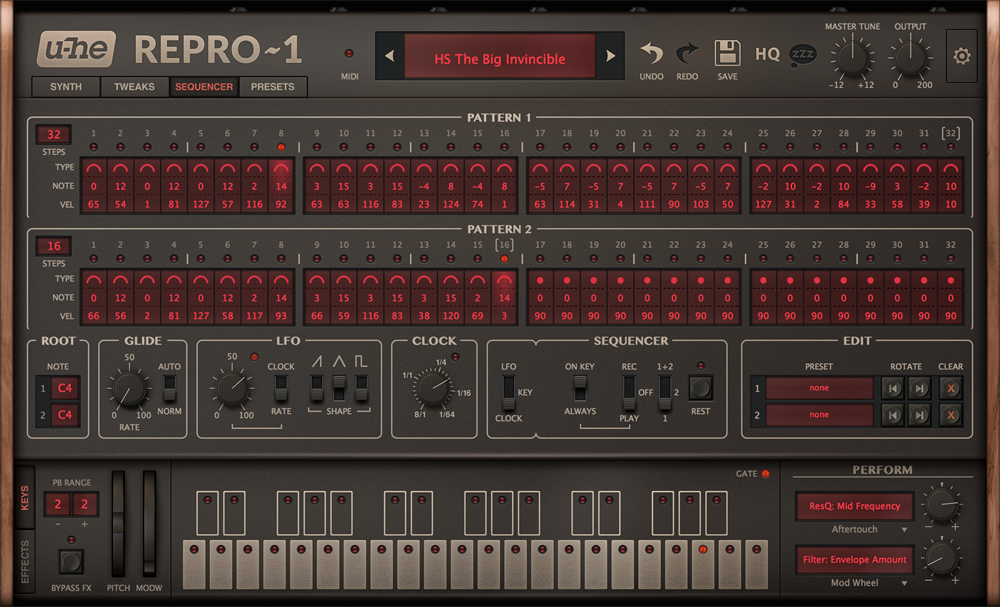Viewport: 1000px width, 607px height.
Task: Click the CLOCK division knob
Action: click(432, 388)
